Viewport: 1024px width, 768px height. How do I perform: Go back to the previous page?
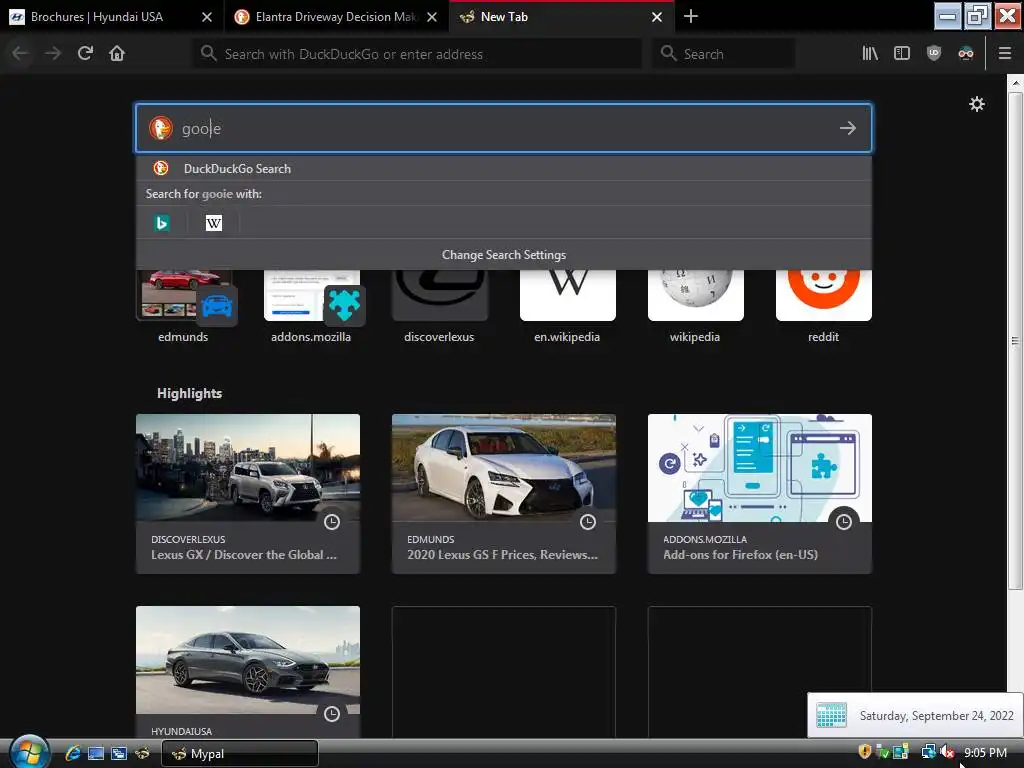[20, 54]
